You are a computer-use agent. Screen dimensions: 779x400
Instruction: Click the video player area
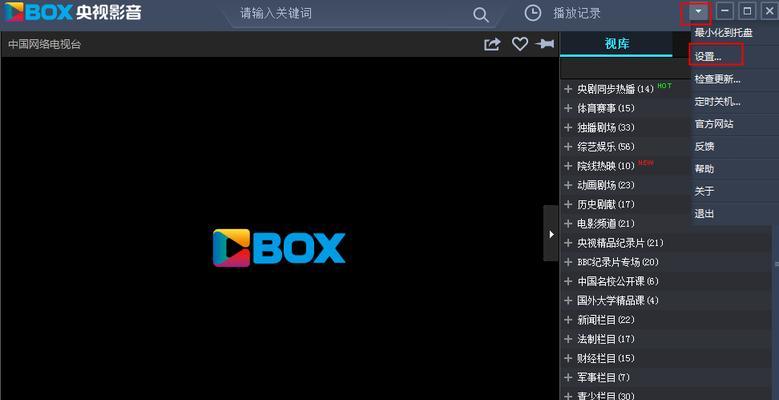point(279,229)
